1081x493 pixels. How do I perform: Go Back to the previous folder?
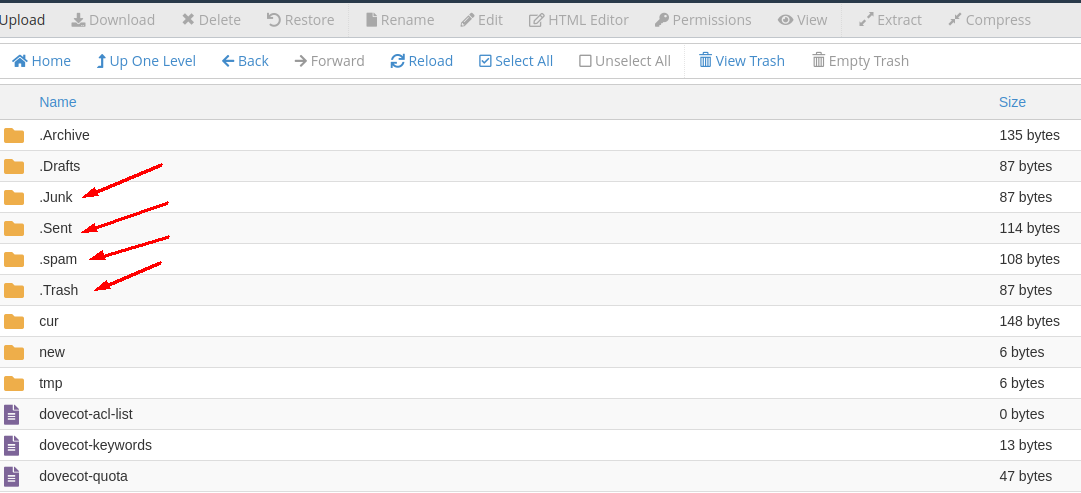pyautogui.click(x=245, y=61)
